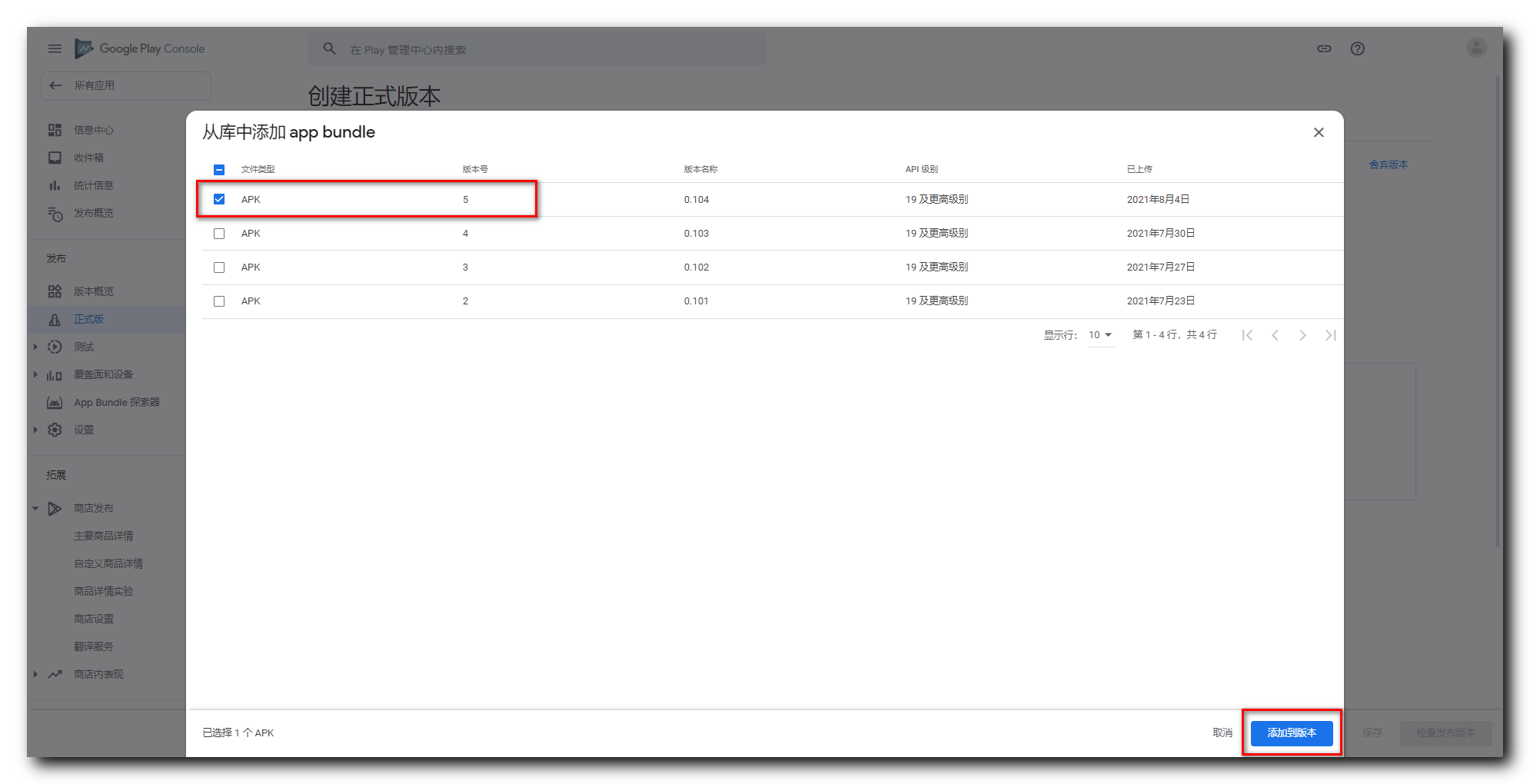Open 商店设置 in the sidebar

(x=94, y=619)
